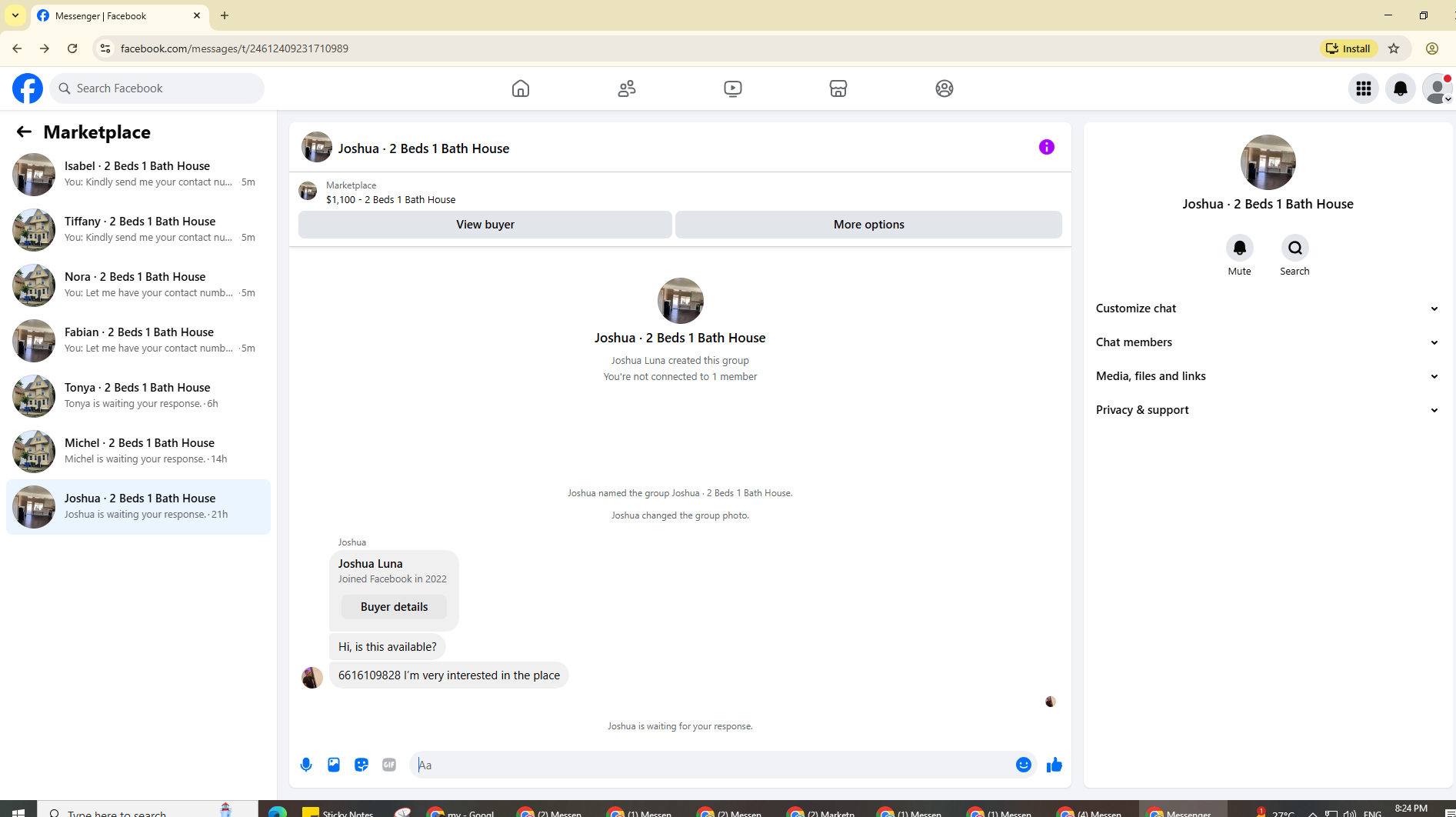Choose a sticker using the sticker icon
The width and height of the screenshot is (1456, 817).
point(362,765)
